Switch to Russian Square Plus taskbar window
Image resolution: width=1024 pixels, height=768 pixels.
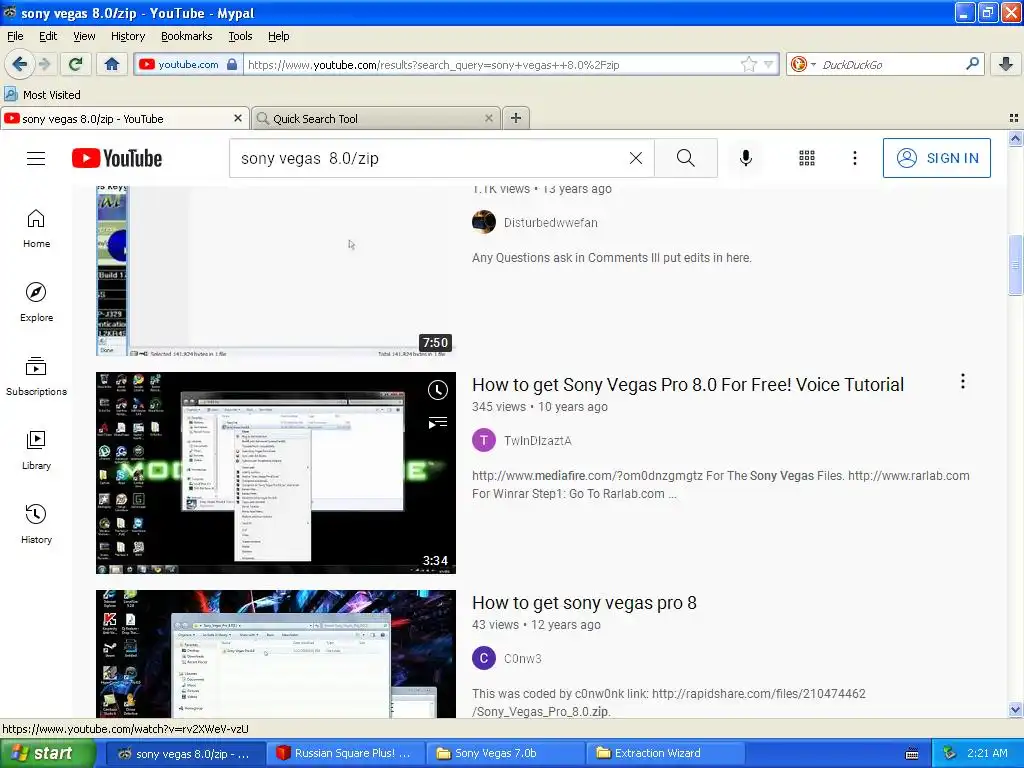point(345,753)
